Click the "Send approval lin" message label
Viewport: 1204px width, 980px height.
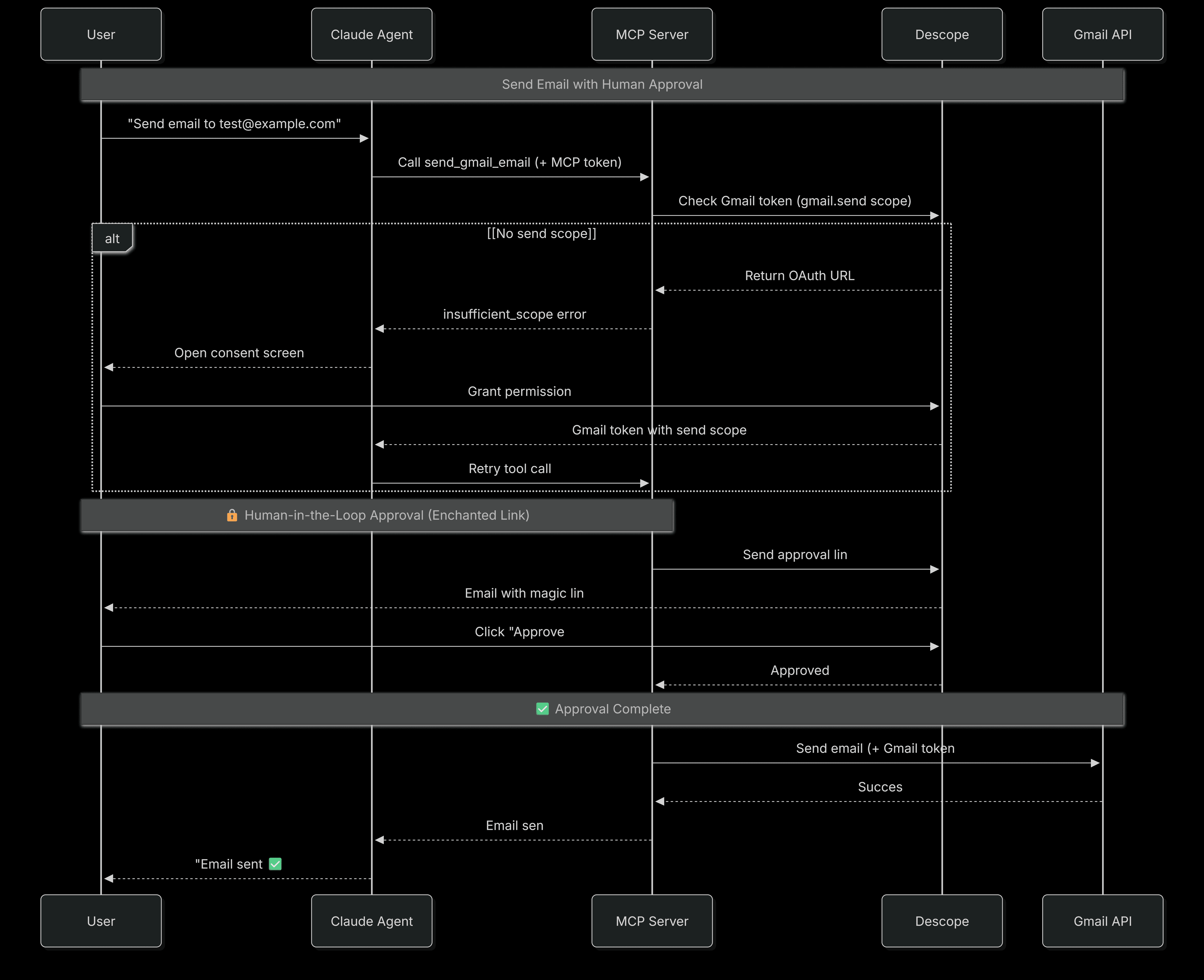(795, 555)
